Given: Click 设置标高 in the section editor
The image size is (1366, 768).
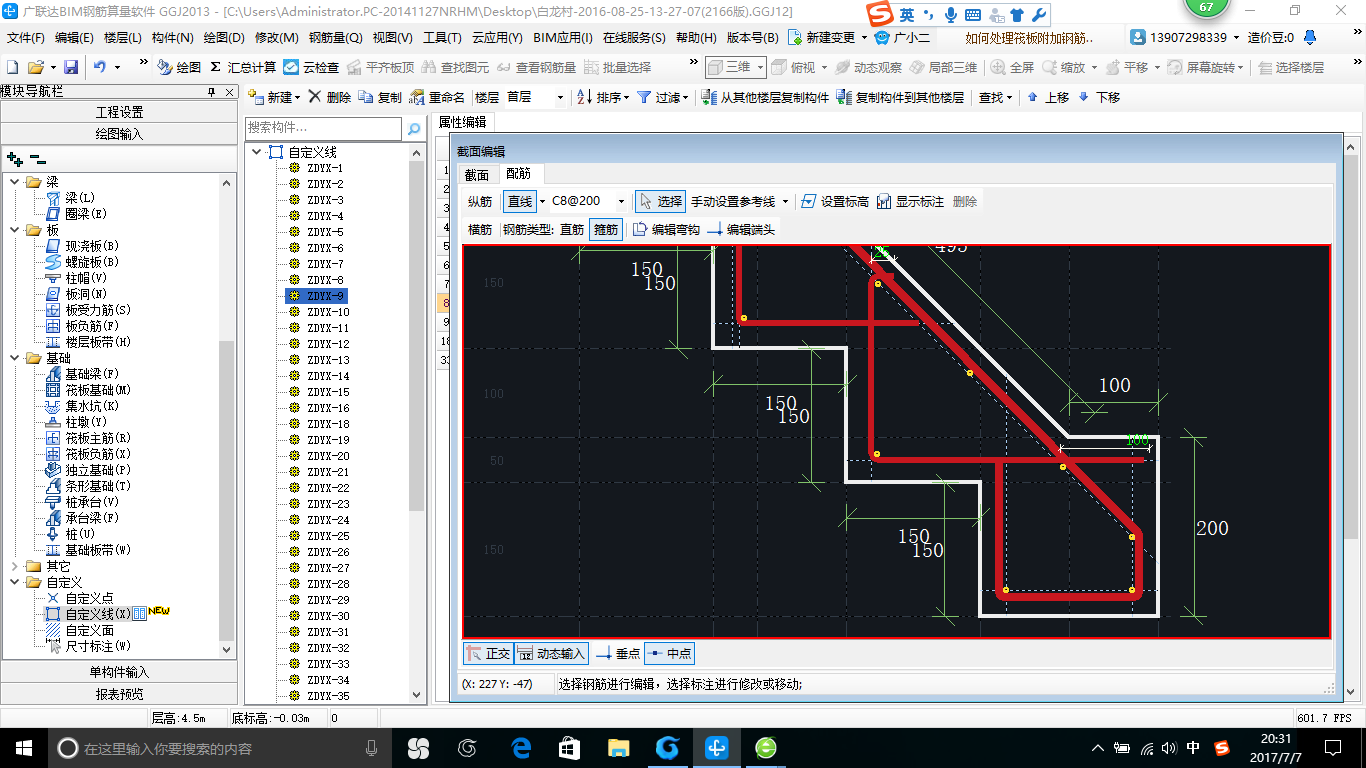Looking at the screenshot, I should pos(834,201).
